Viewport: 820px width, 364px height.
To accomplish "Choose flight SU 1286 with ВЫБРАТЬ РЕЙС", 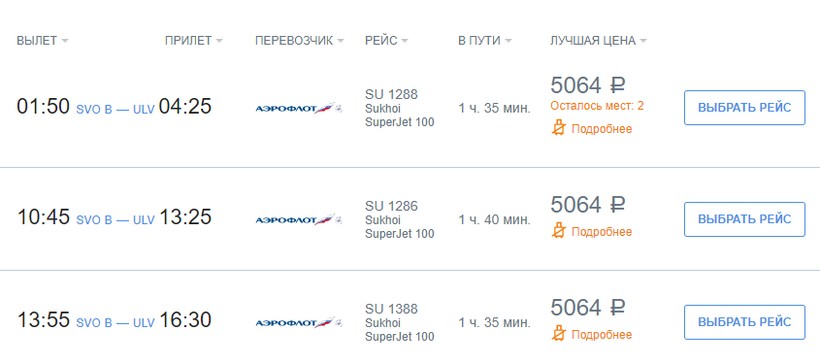I will (x=745, y=219).
